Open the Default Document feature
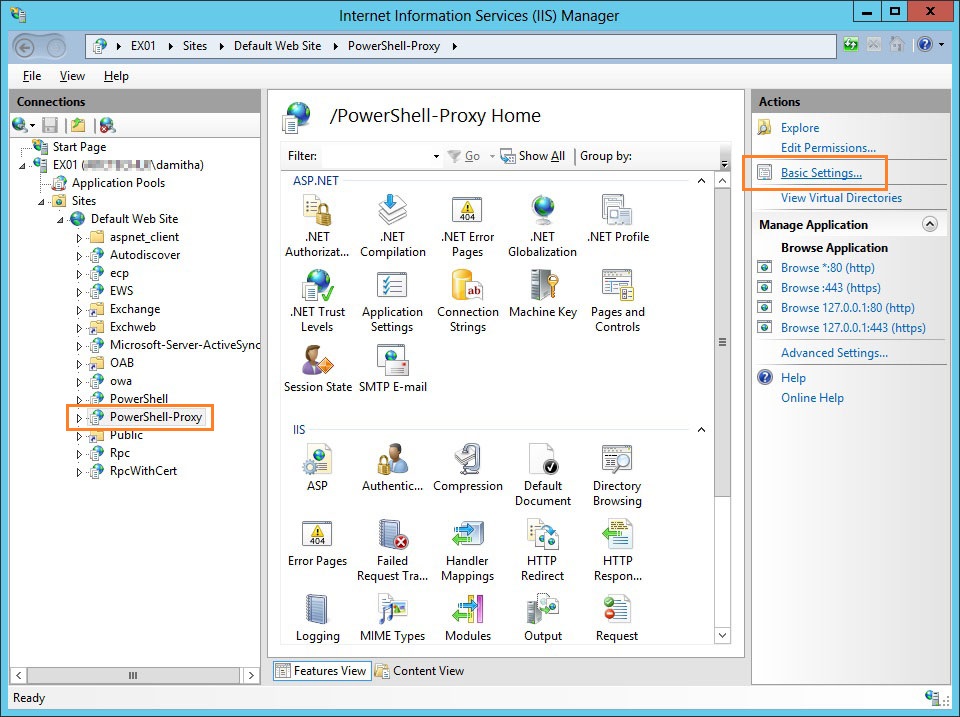 coord(542,475)
